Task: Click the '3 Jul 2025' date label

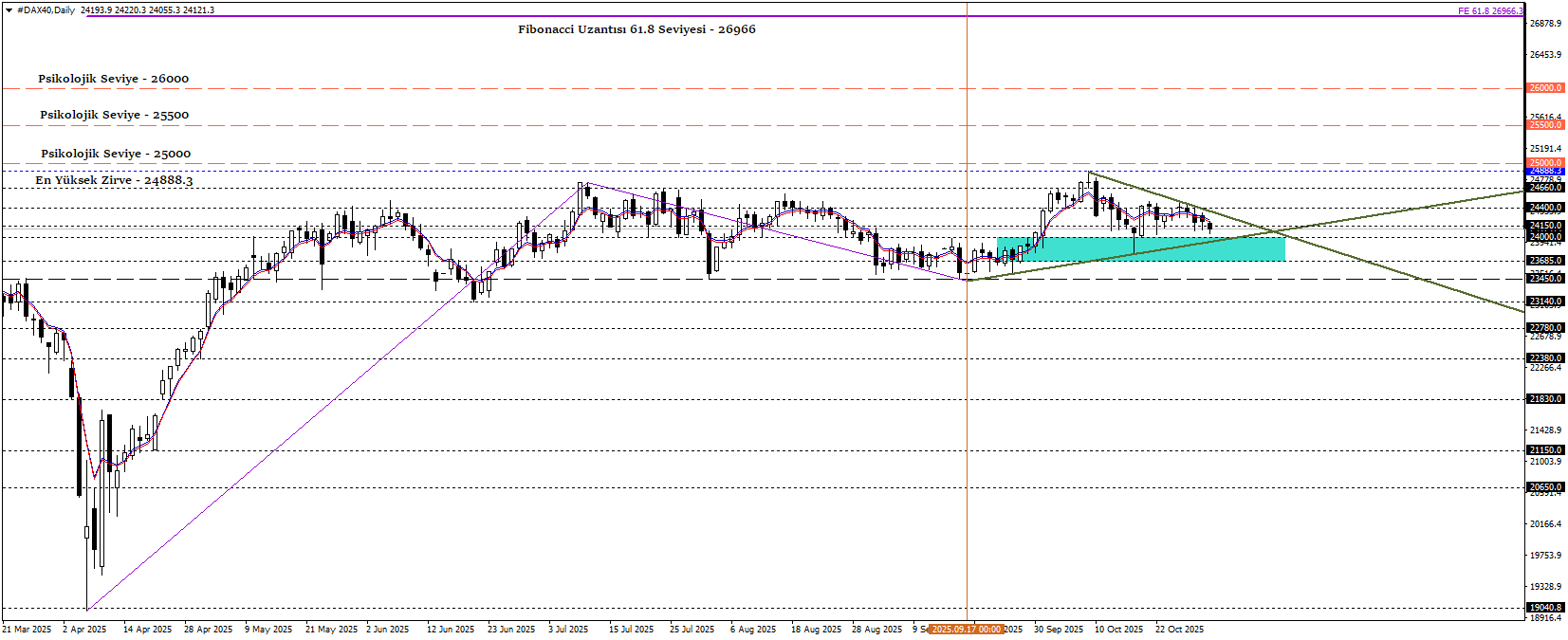Action: (568, 630)
